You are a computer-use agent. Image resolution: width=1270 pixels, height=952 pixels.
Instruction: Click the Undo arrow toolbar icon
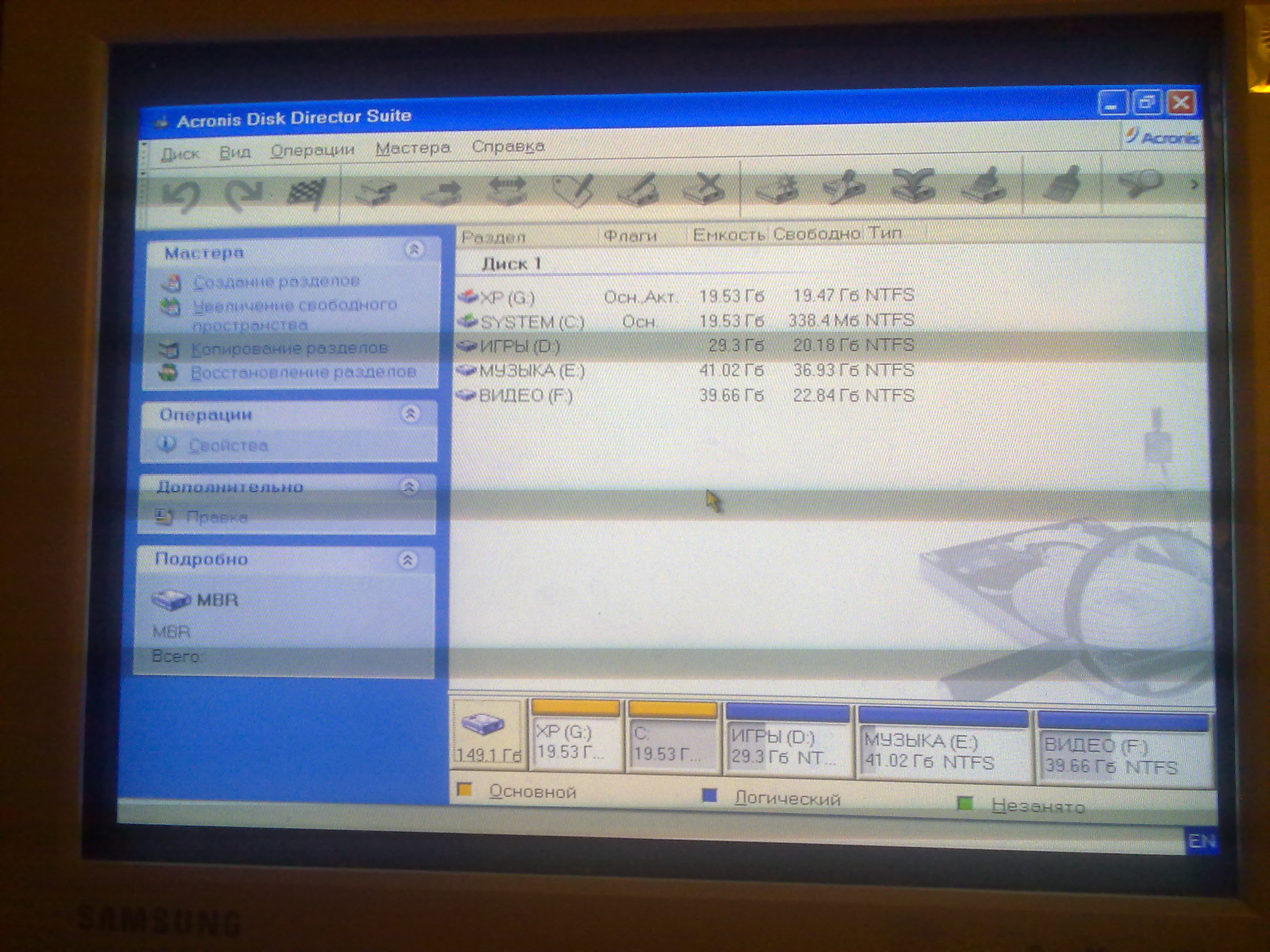[x=180, y=196]
